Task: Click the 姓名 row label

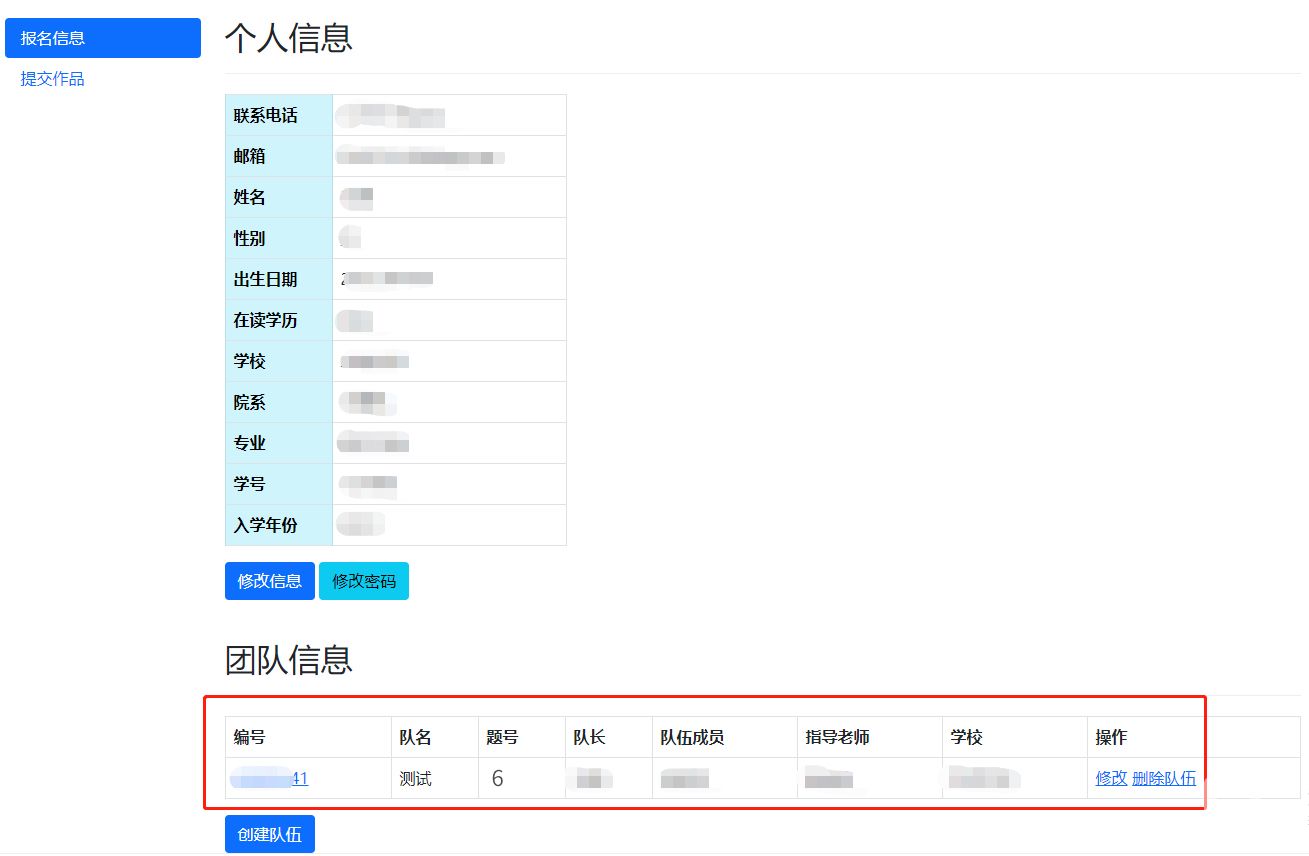Action: (250, 198)
